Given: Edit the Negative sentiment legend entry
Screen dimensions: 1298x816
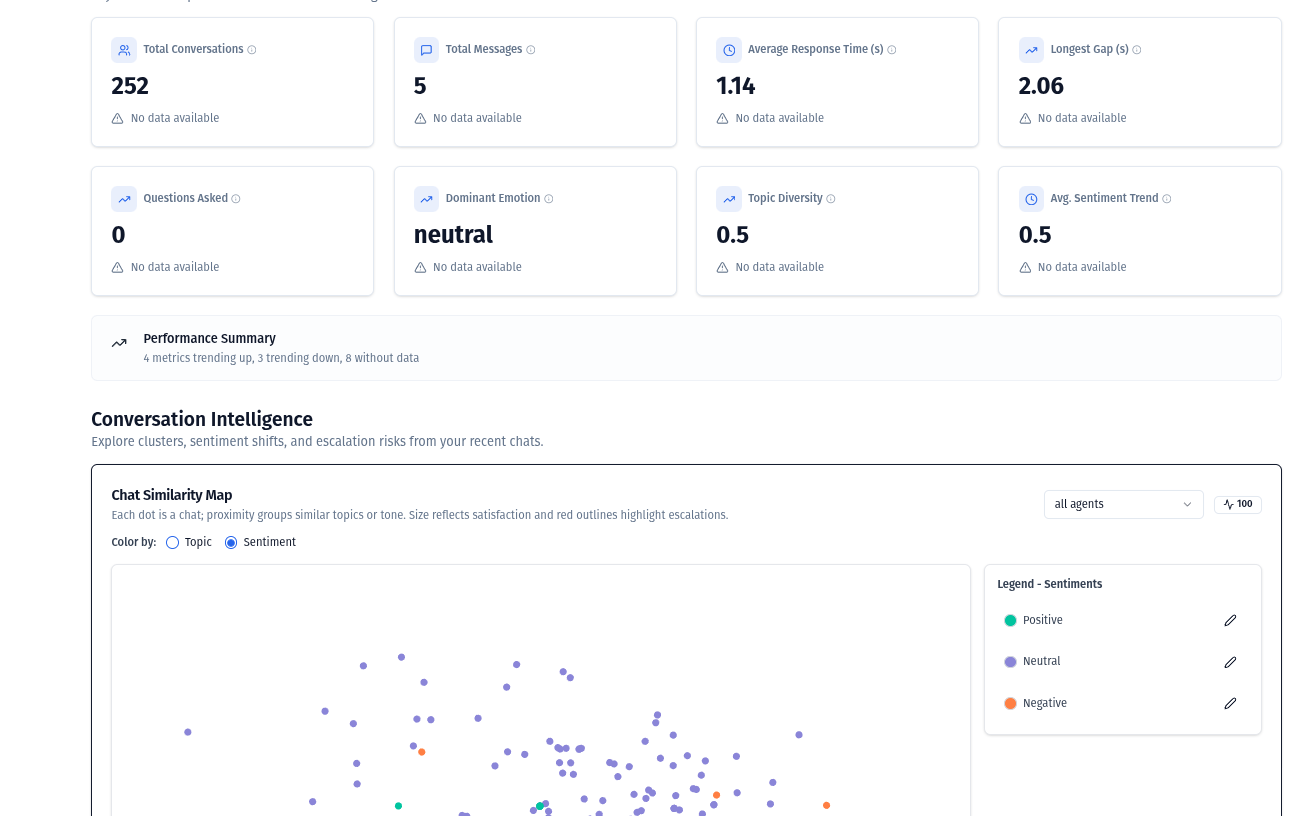Looking at the screenshot, I should pos(1230,703).
